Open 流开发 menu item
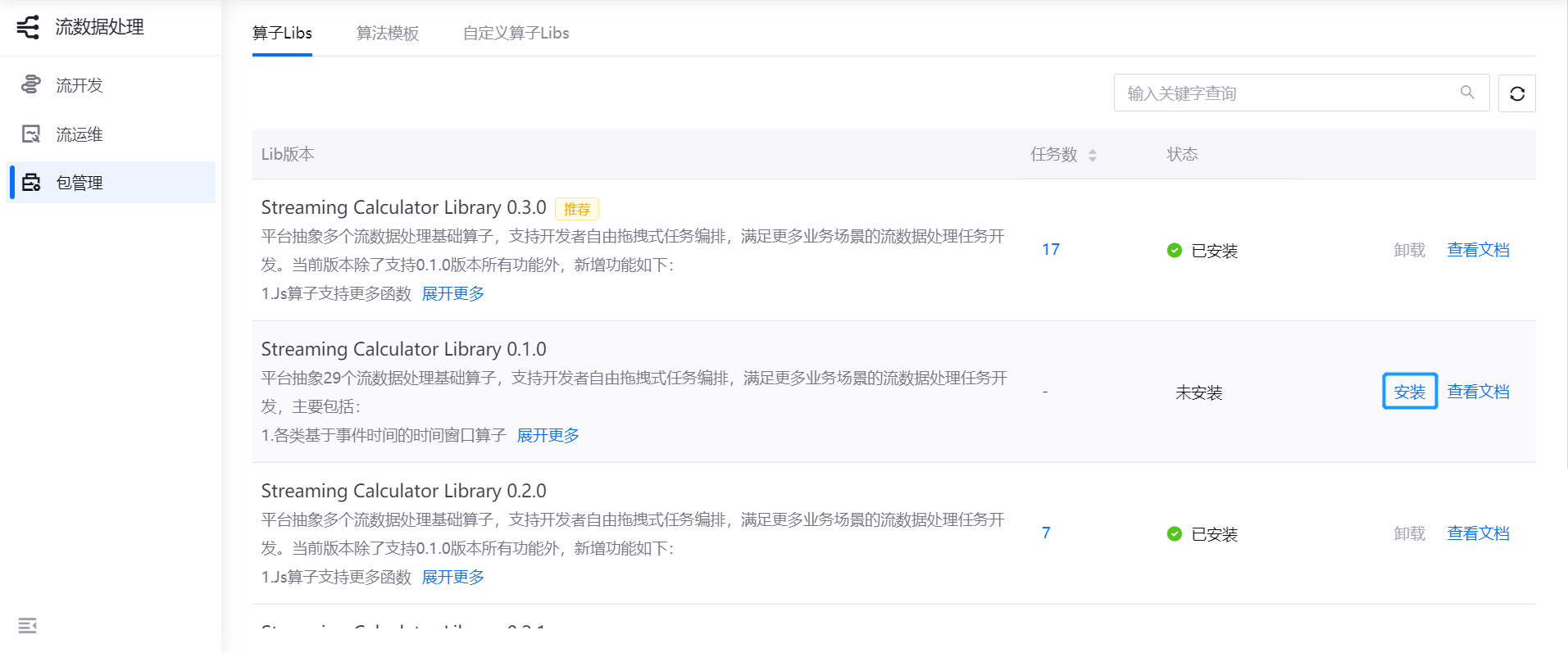The width and height of the screenshot is (1568, 653). [x=111, y=84]
